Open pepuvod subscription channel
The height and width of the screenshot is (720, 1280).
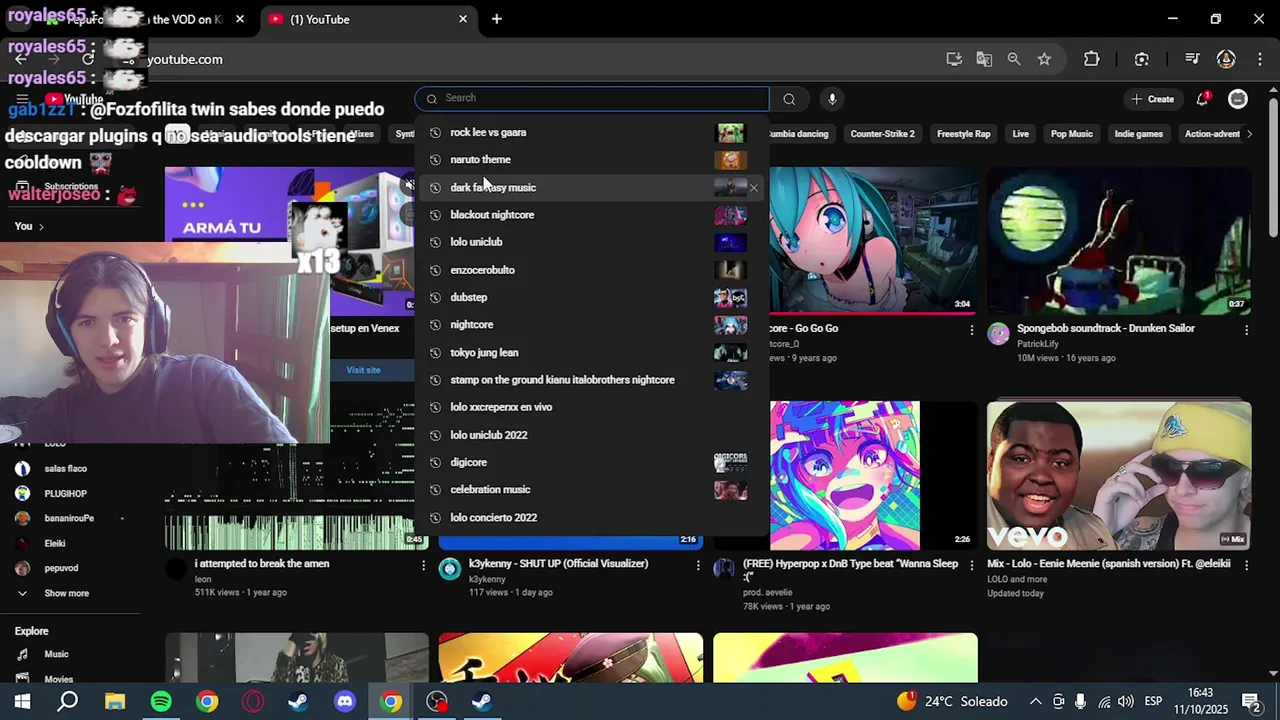61,568
